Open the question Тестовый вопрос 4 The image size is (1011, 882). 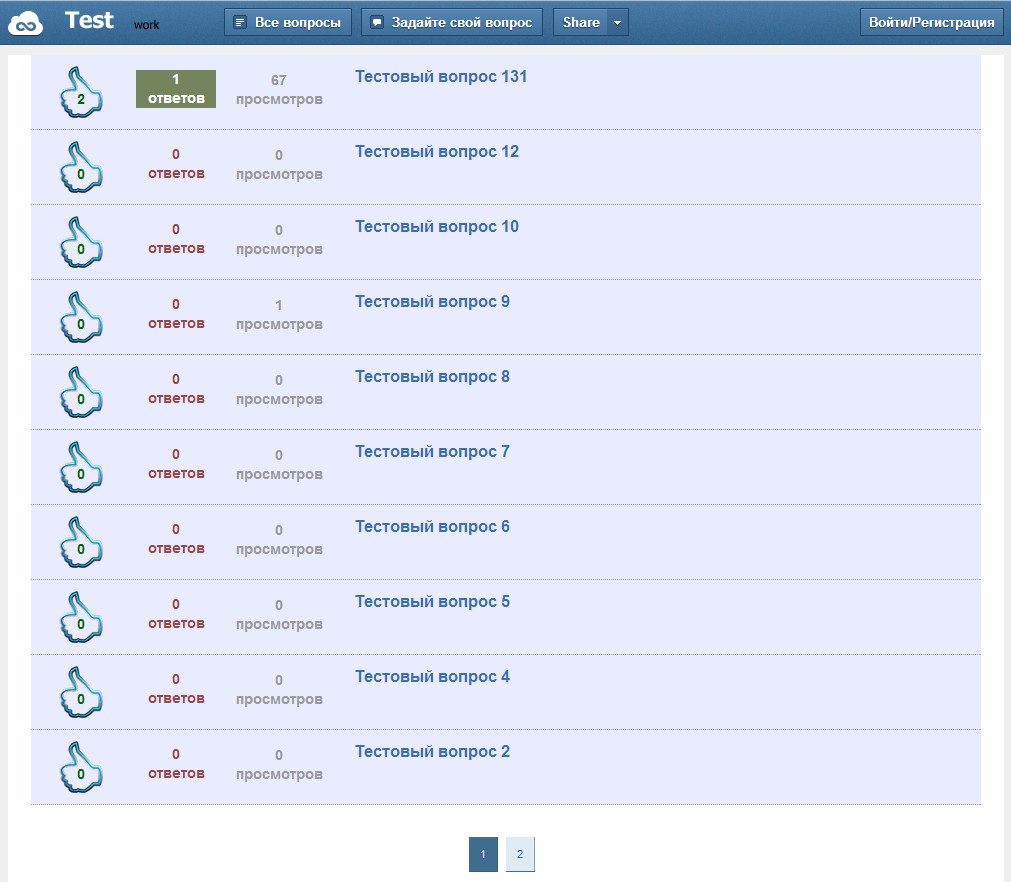pos(433,677)
